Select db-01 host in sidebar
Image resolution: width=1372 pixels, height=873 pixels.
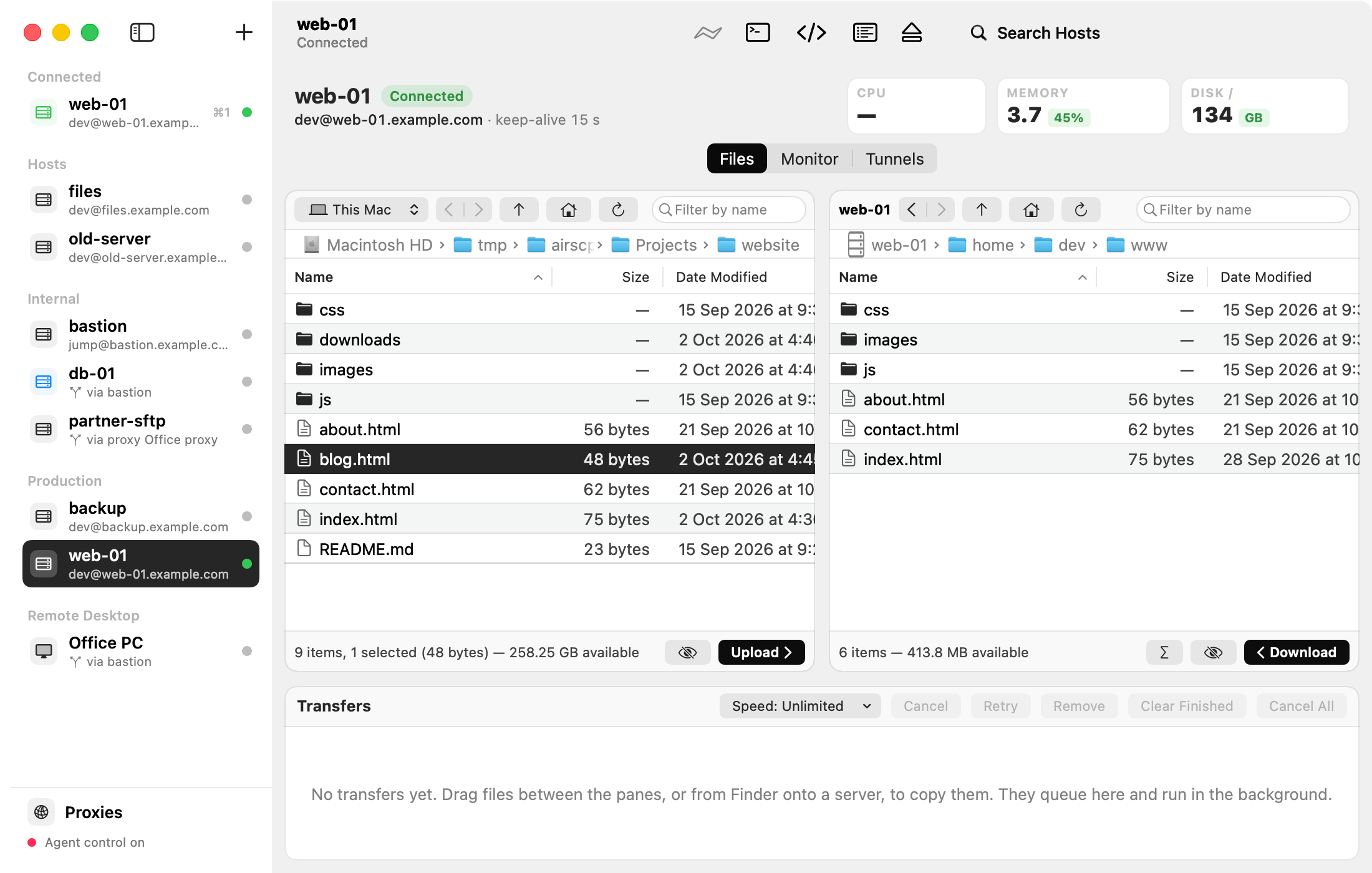click(x=141, y=382)
